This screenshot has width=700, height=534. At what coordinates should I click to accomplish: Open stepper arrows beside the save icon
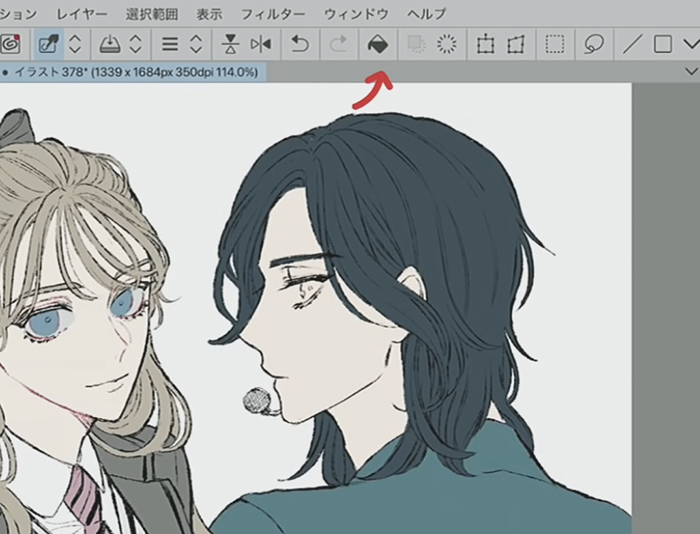(136, 45)
